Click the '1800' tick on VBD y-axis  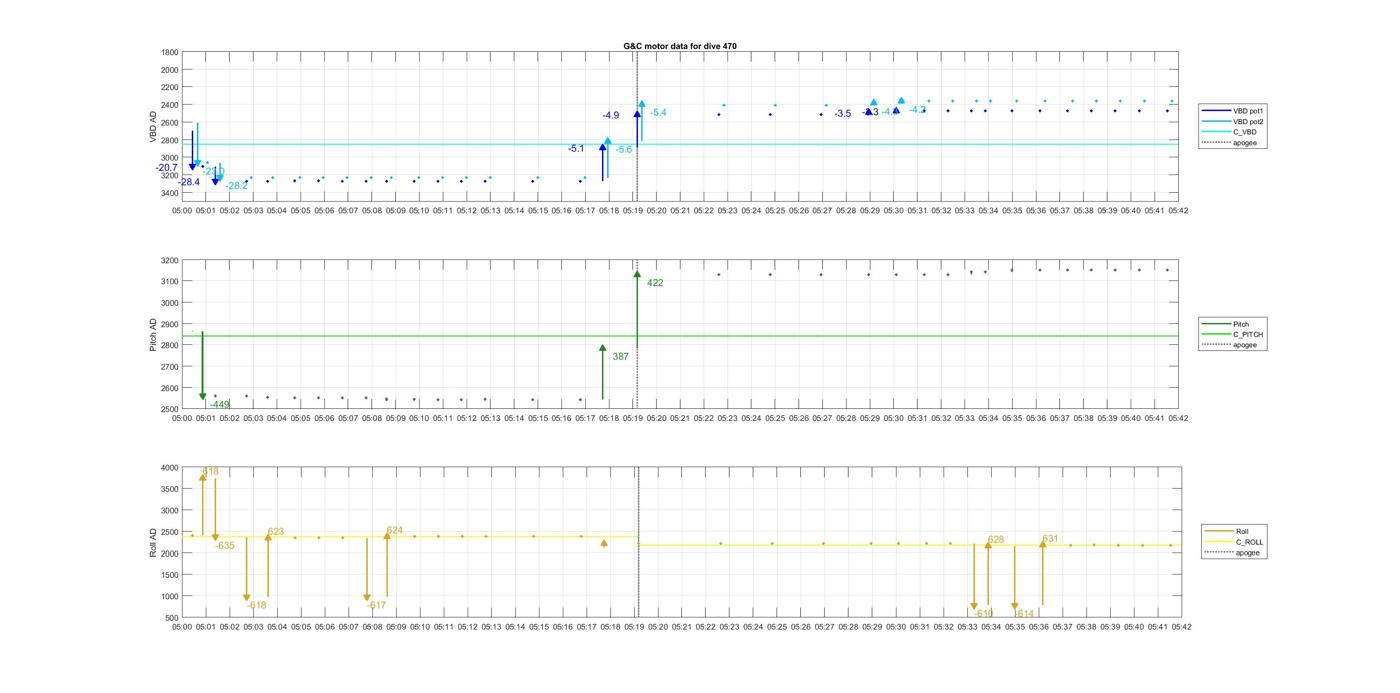click(x=170, y=53)
